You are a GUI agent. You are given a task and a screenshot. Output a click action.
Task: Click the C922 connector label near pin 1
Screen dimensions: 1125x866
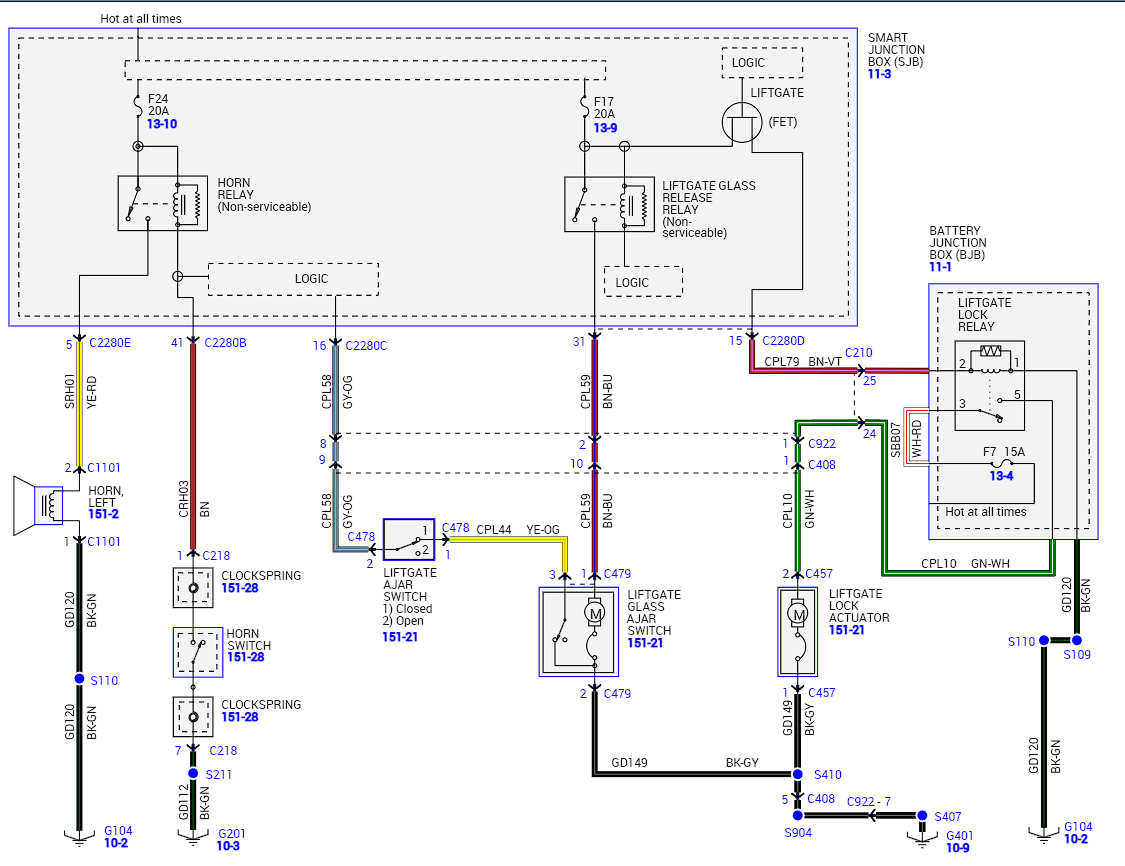pyautogui.click(x=822, y=444)
